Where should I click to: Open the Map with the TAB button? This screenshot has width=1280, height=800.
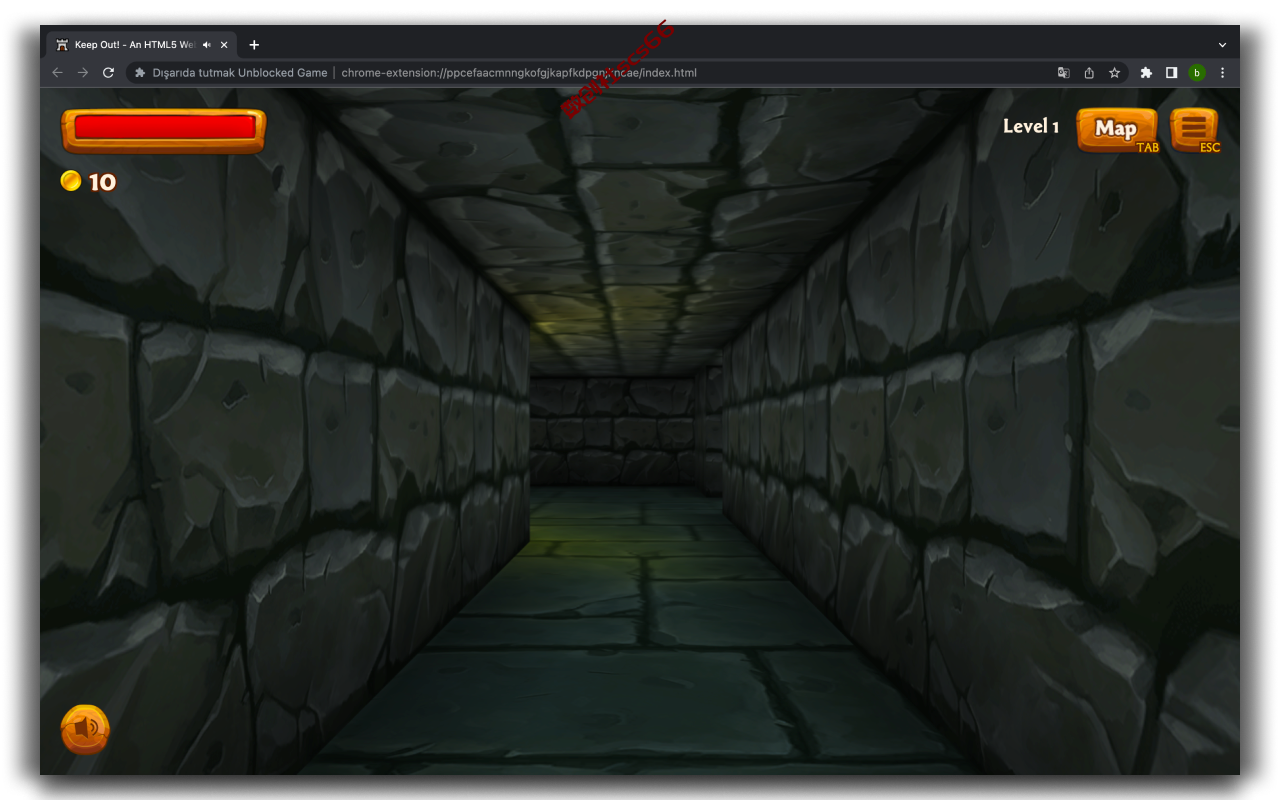[1117, 130]
